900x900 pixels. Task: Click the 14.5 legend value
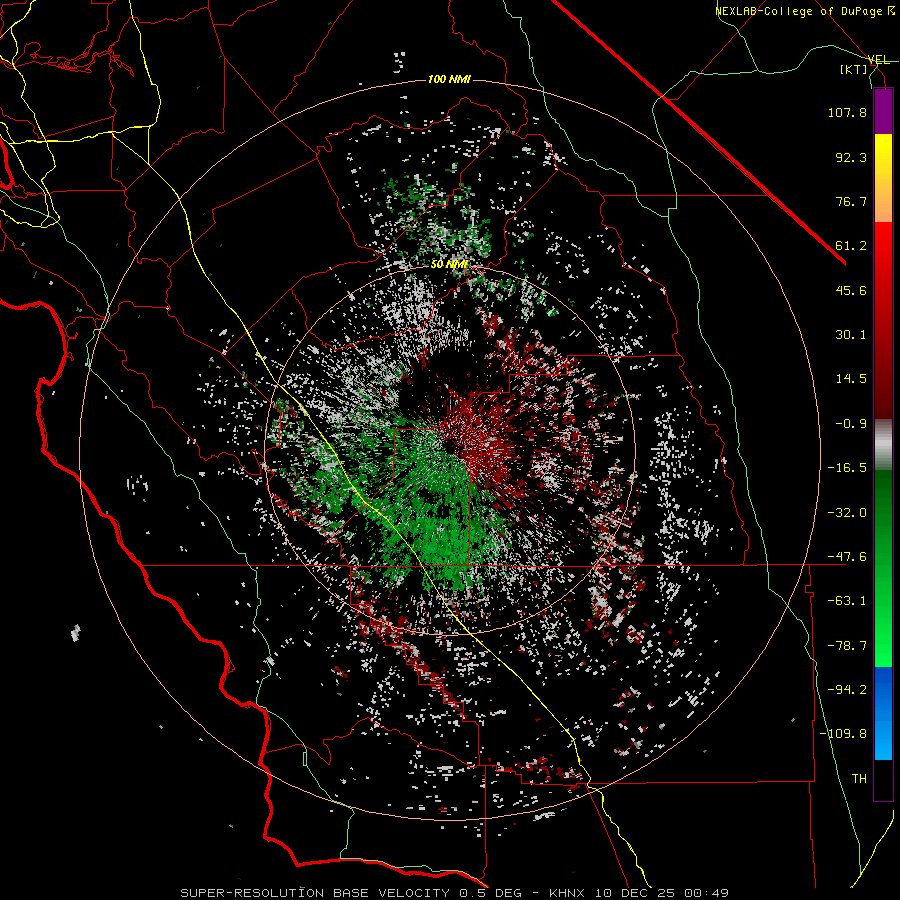pyautogui.click(x=851, y=379)
